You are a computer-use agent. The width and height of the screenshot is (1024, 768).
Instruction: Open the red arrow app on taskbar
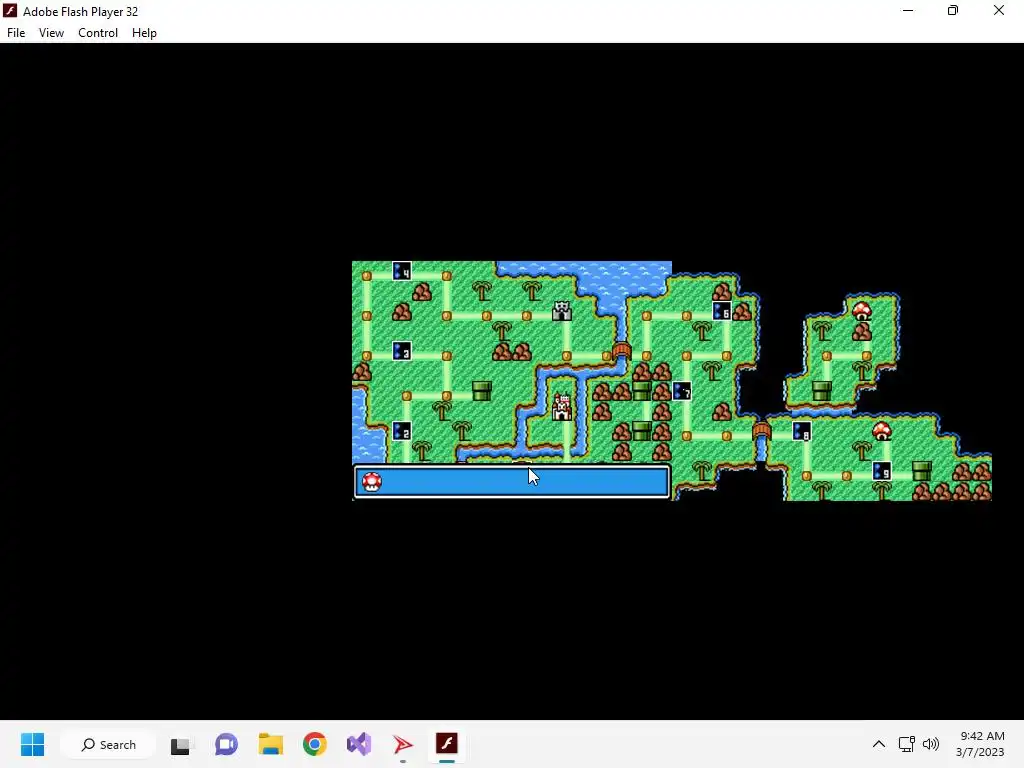click(x=403, y=744)
